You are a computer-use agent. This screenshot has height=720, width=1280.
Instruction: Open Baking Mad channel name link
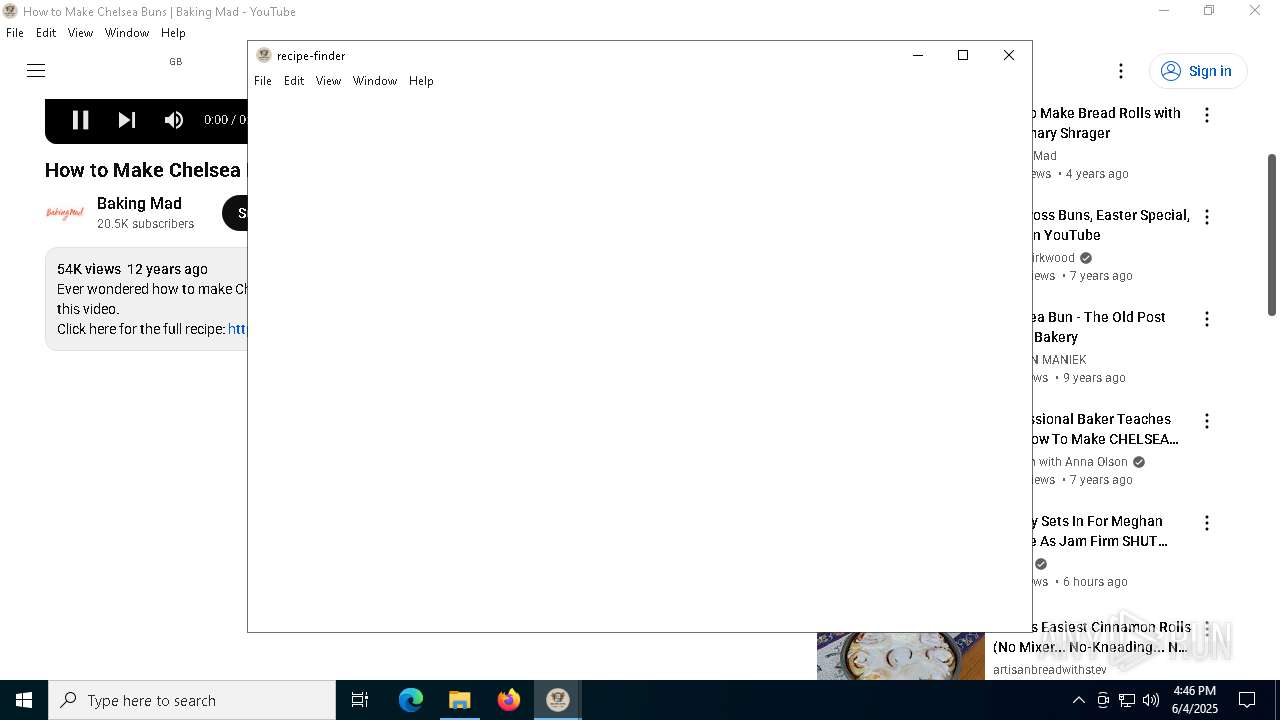point(139,203)
